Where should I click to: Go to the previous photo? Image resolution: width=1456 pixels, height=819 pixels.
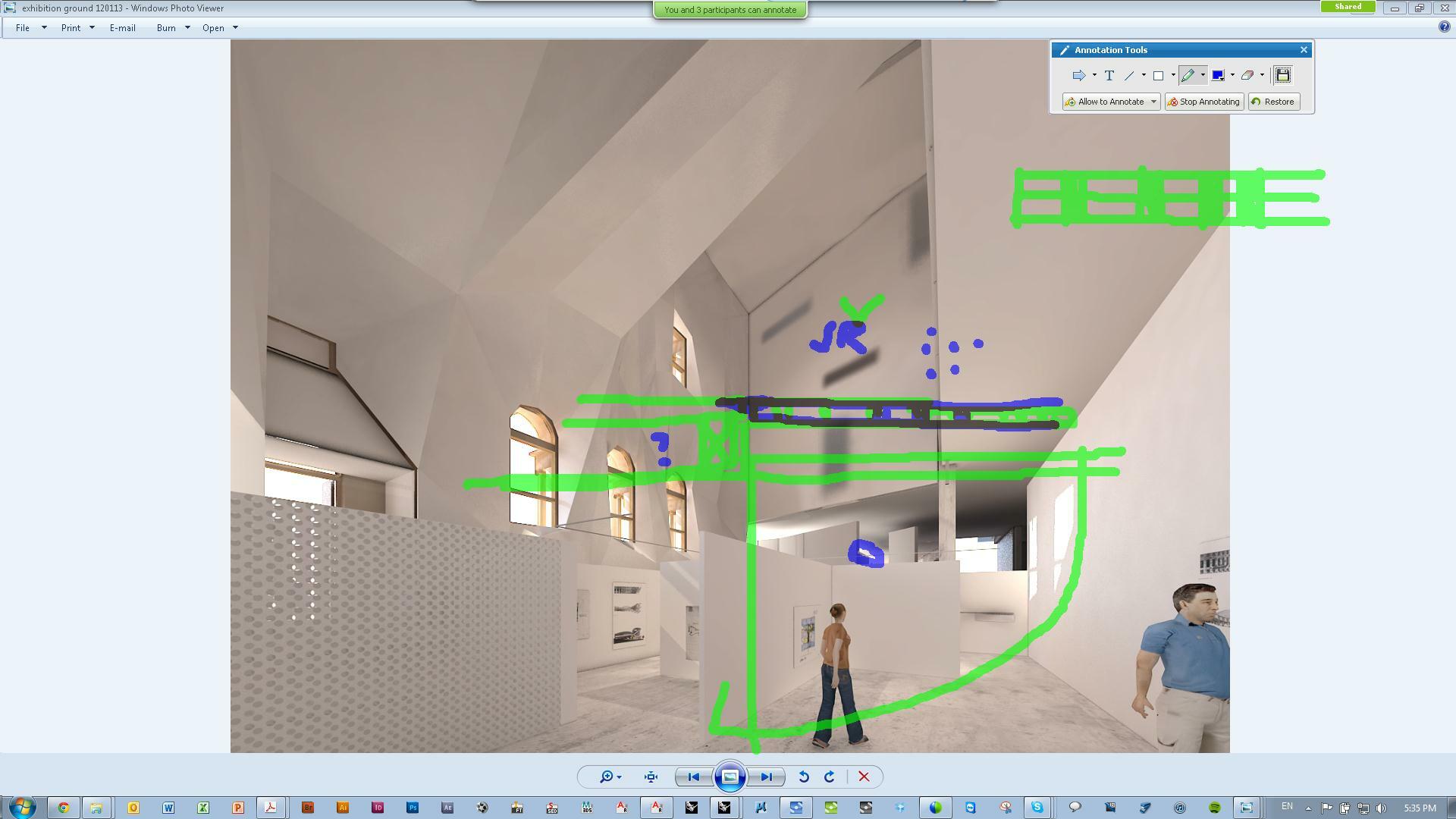pyautogui.click(x=693, y=777)
